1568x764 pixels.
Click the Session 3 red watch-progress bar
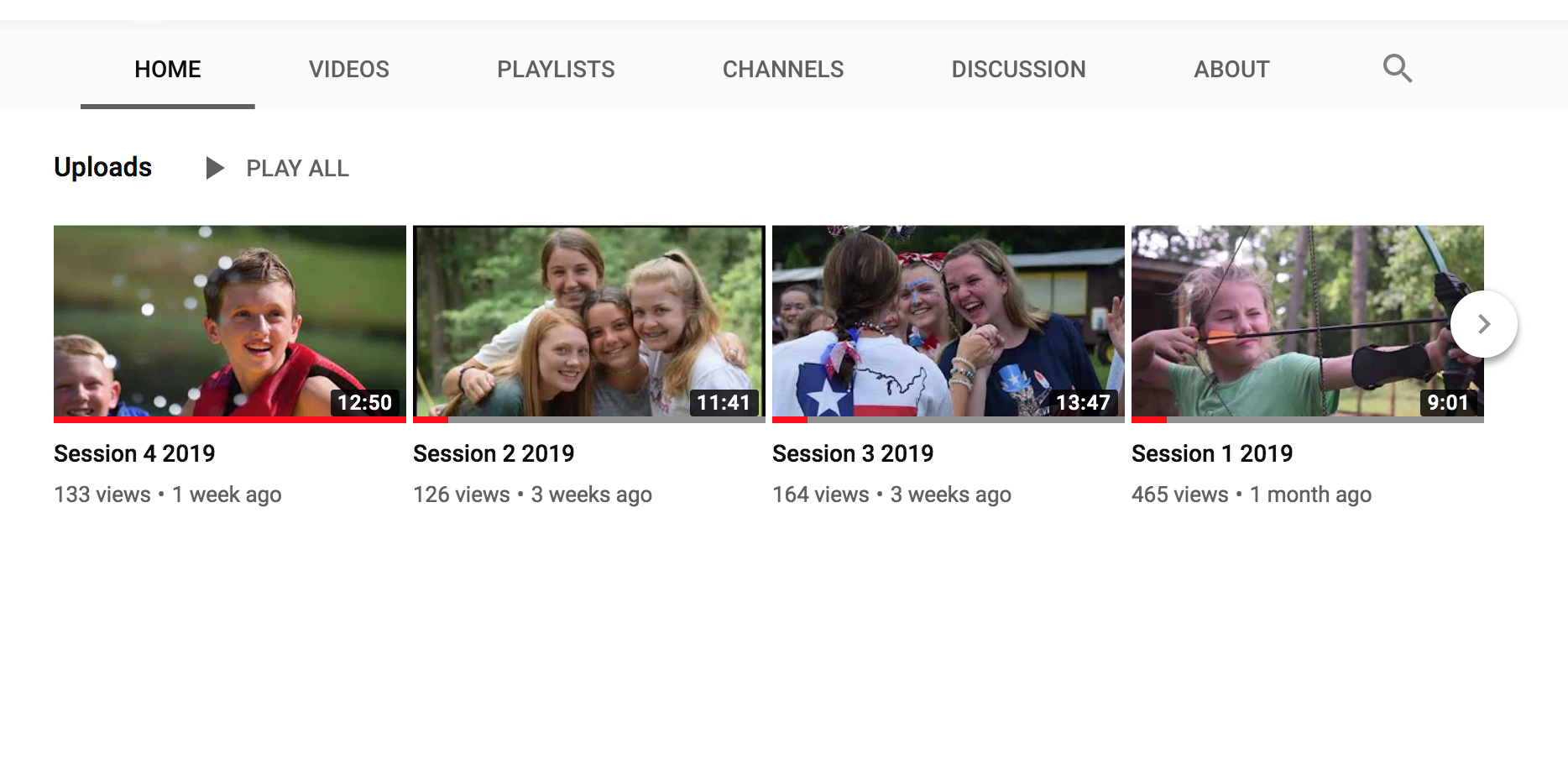pos(789,419)
